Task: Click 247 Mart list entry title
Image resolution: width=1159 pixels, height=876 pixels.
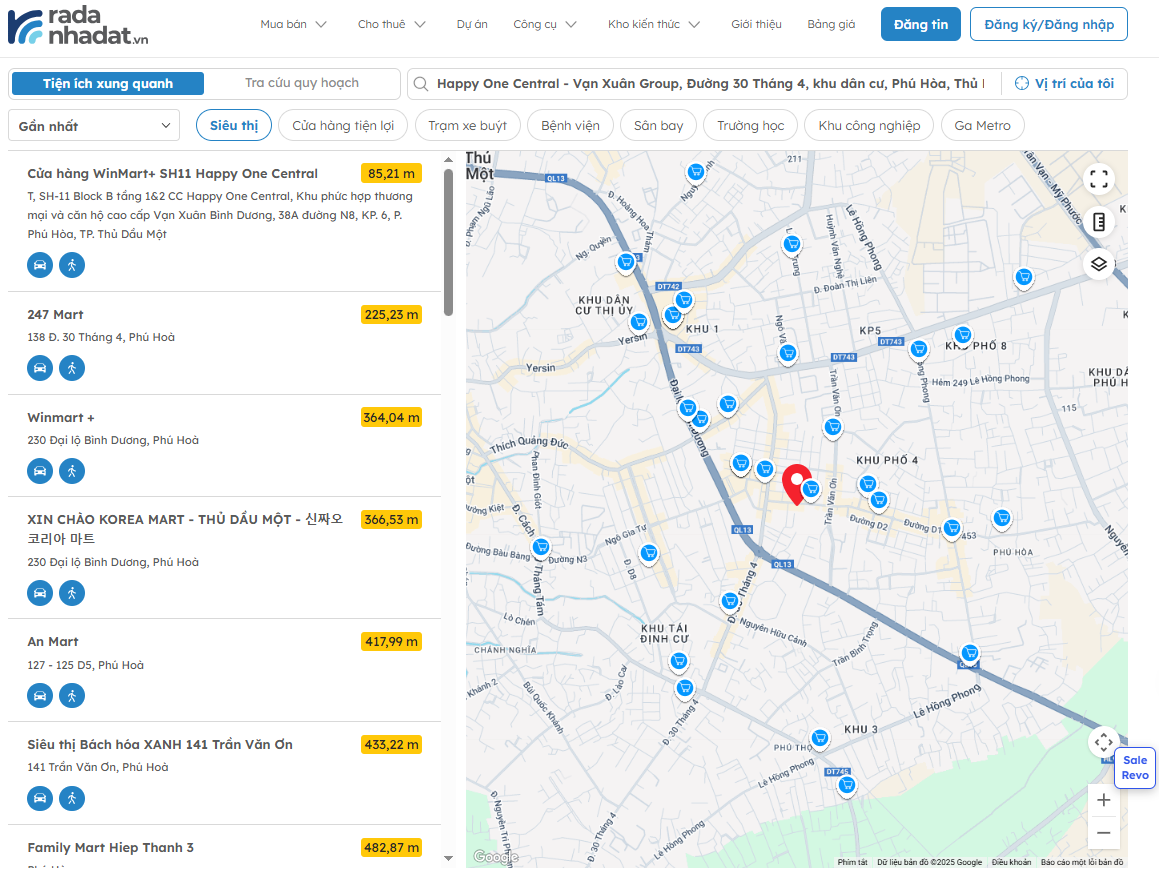Action: click(55, 314)
